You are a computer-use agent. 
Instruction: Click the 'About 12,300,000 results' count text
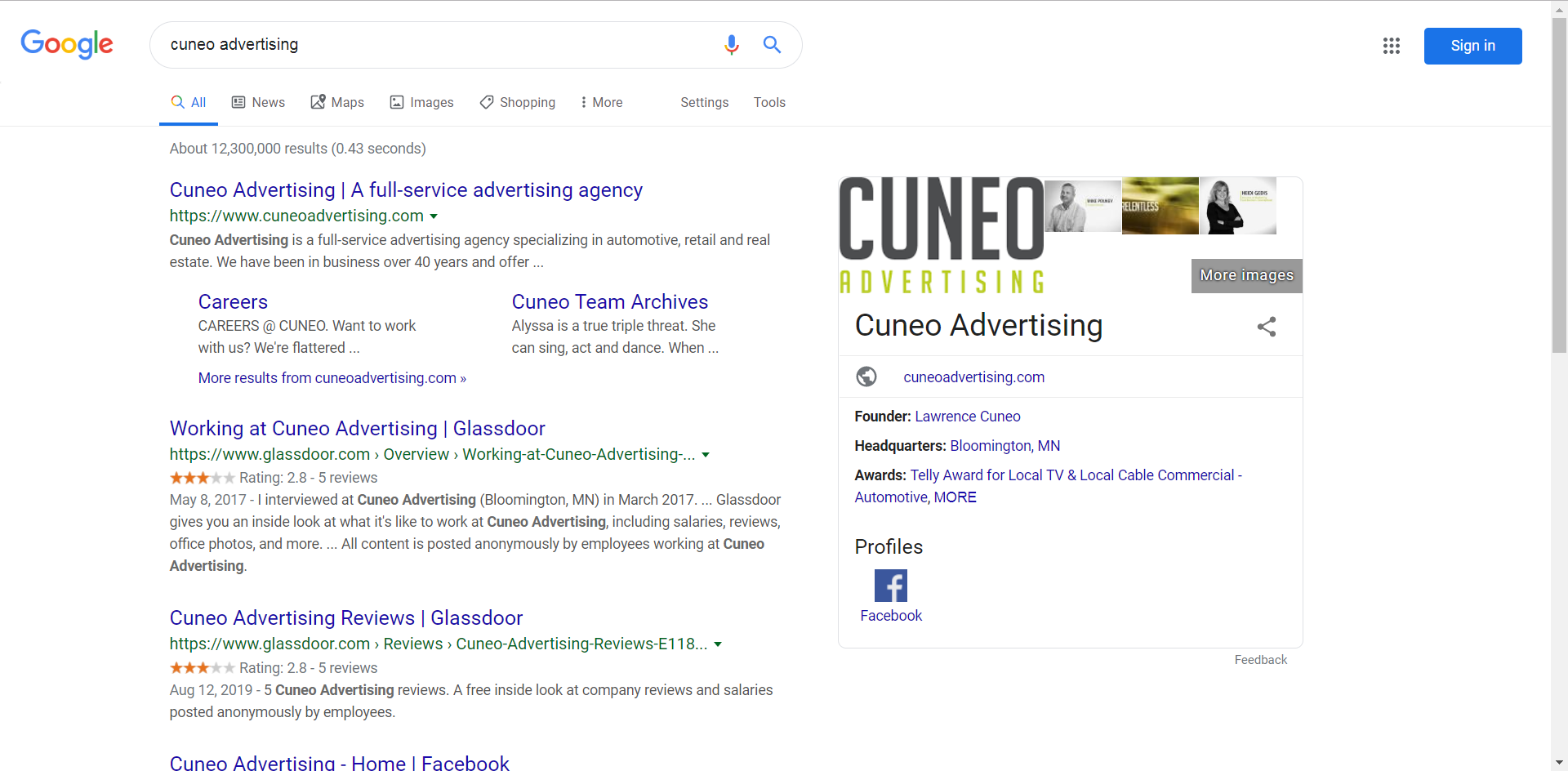point(298,149)
